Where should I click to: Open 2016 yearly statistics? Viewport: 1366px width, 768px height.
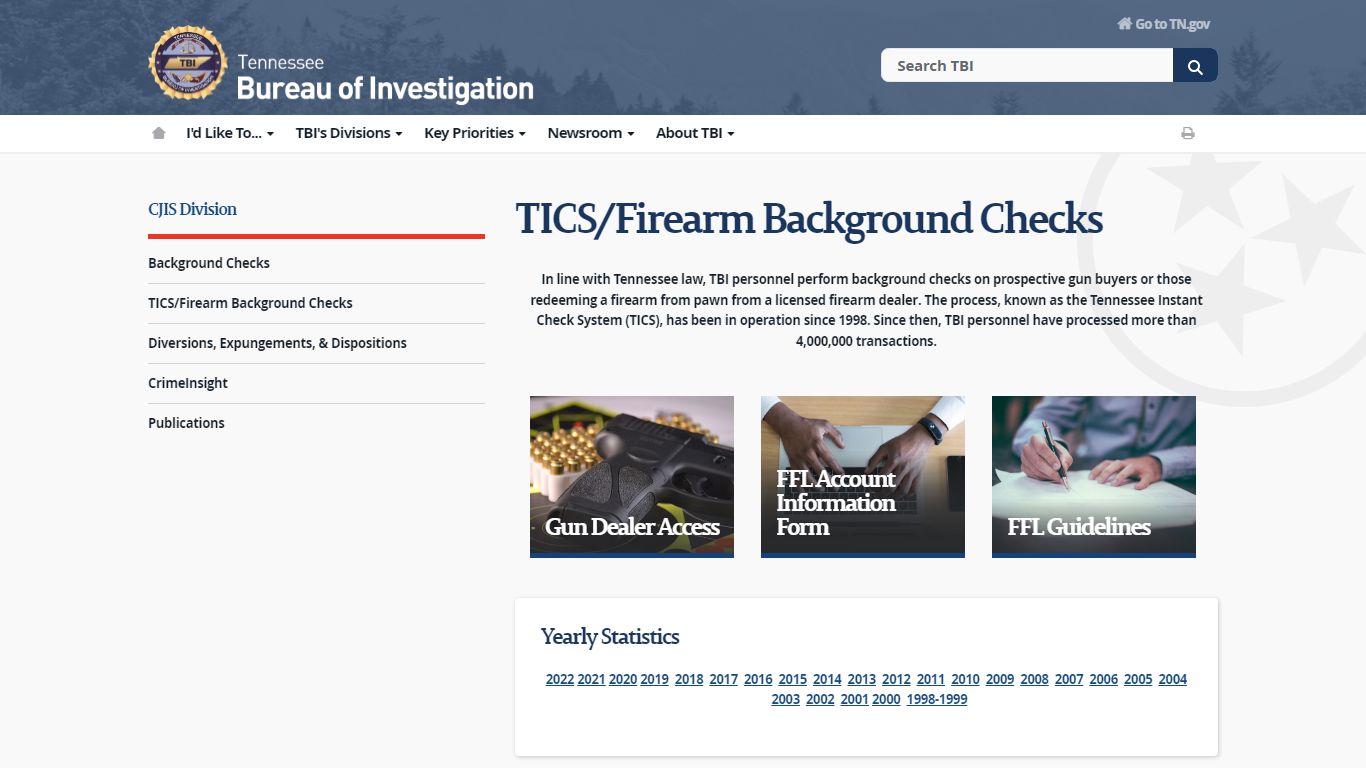point(758,679)
